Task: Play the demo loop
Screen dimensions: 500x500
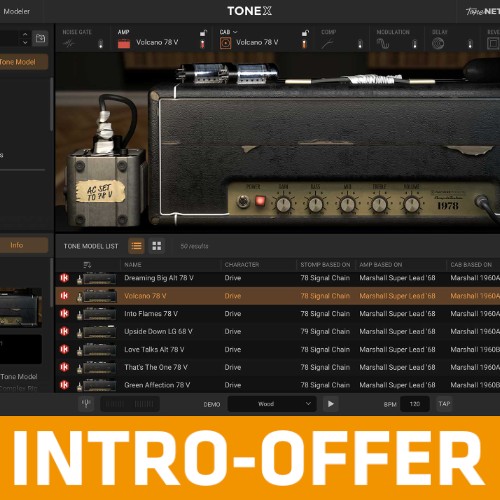Action: point(330,404)
